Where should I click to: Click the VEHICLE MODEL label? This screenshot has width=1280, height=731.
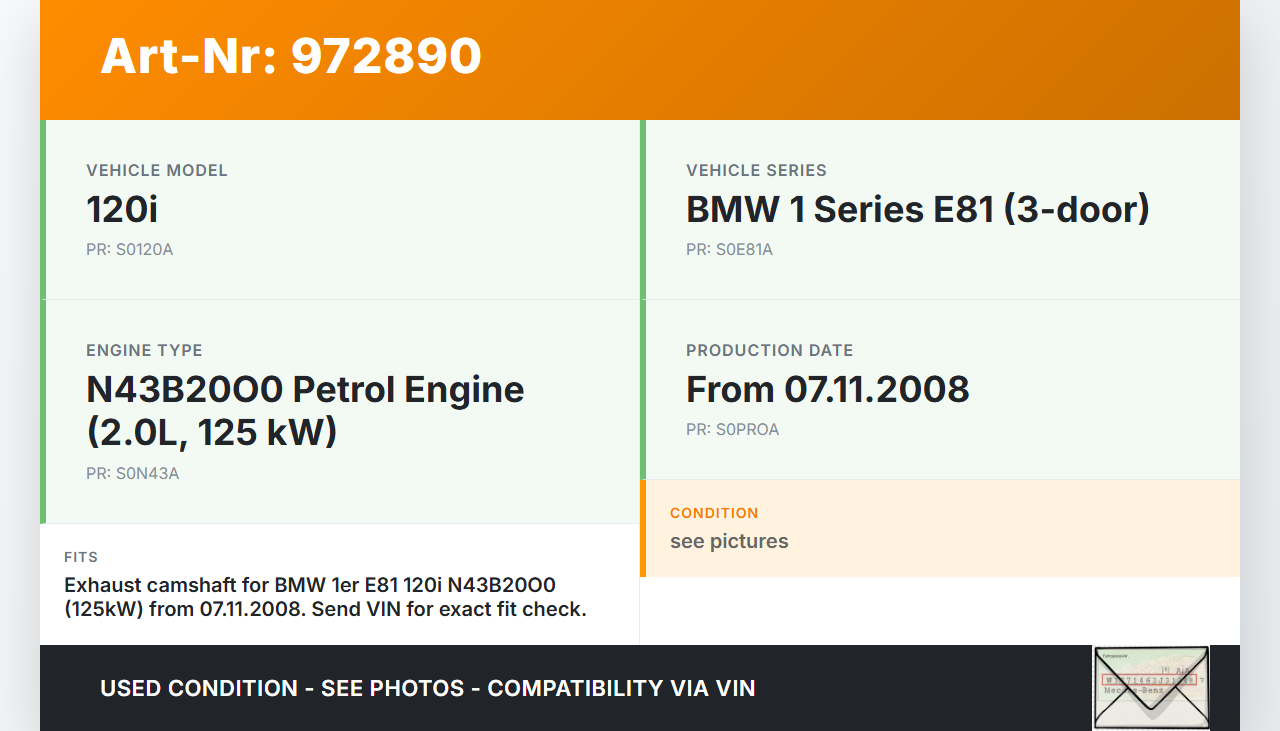(x=157, y=170)
